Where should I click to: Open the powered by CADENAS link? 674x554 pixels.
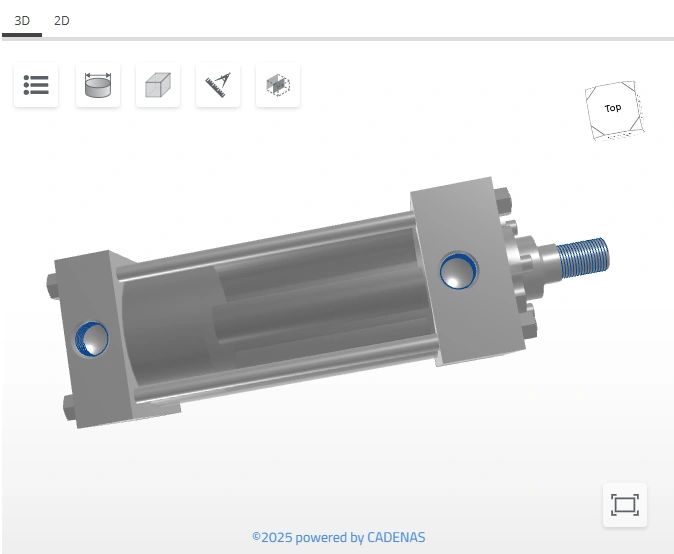[x=338, y=537]
